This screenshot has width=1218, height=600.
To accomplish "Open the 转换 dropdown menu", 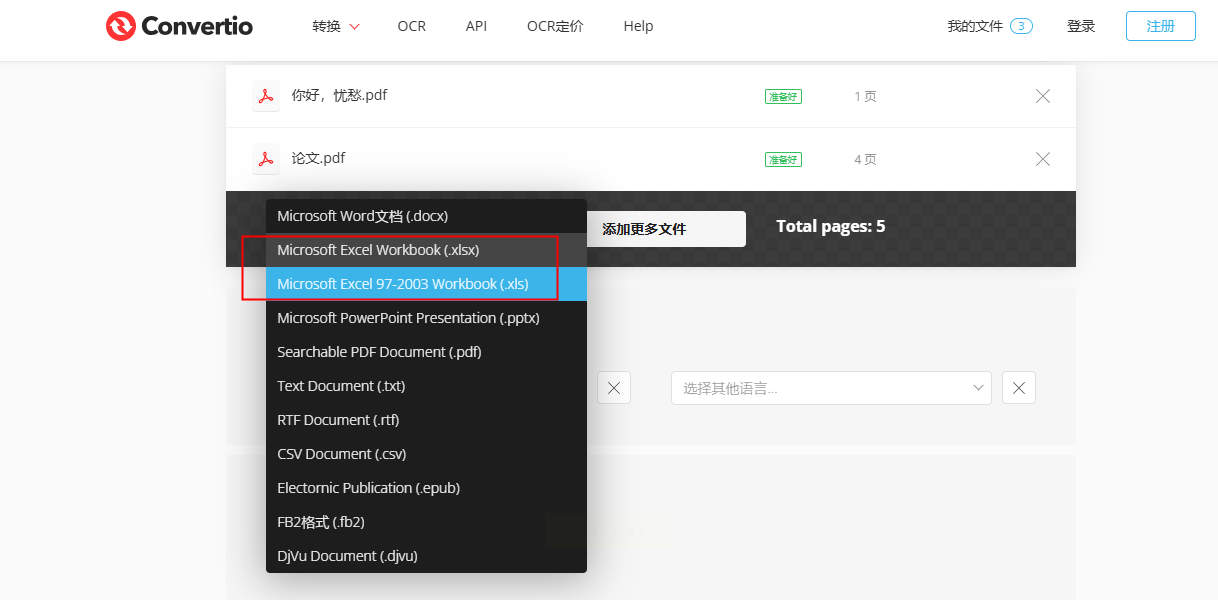I will pos(336,26).
